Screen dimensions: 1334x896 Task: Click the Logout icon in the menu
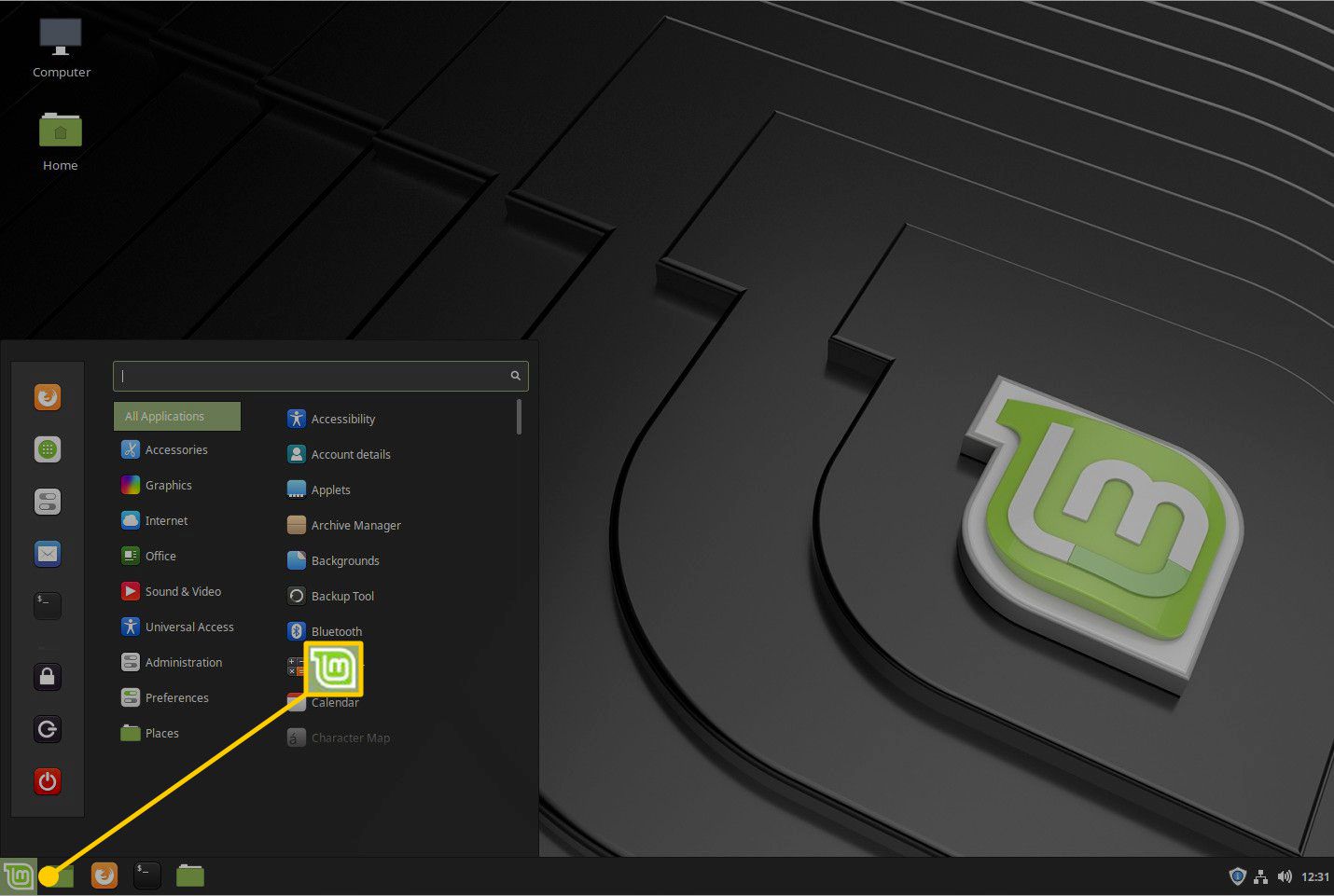coord(48,729)
